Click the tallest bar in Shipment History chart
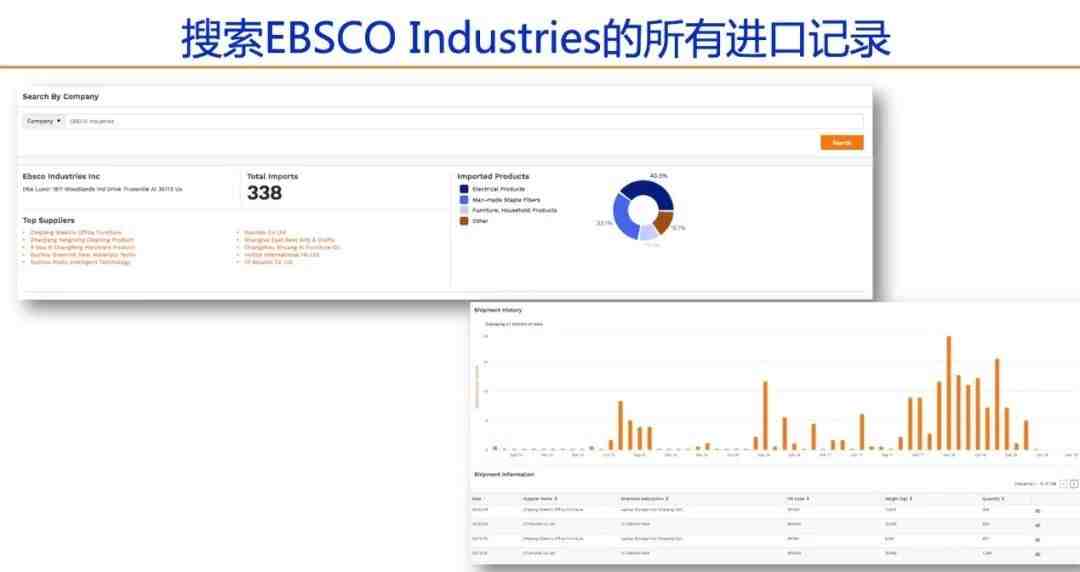The width and height of the screenshot is (1080, 572). click(948, 393)
